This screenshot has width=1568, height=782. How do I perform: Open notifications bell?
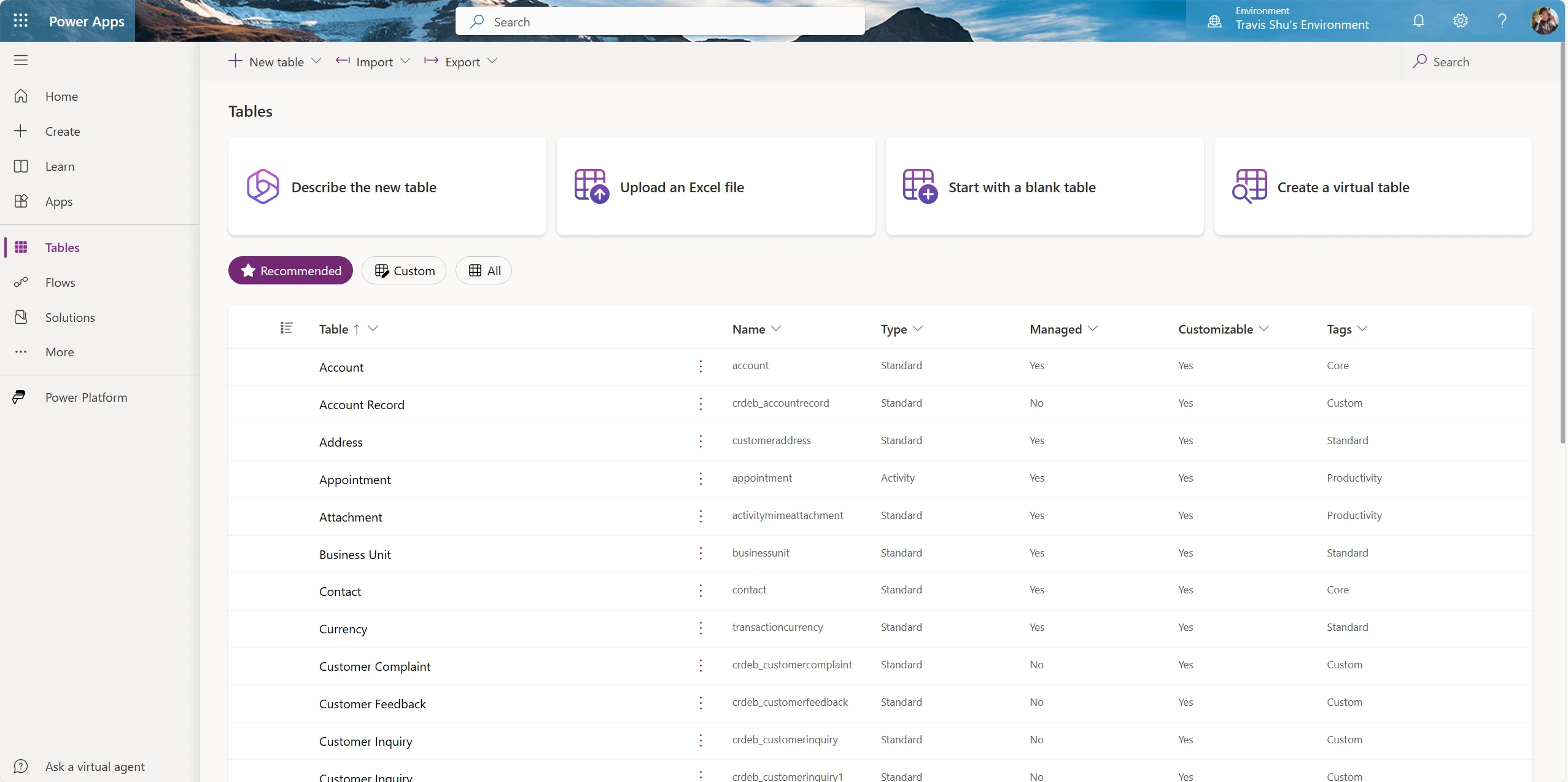(x=1419, y=20)
